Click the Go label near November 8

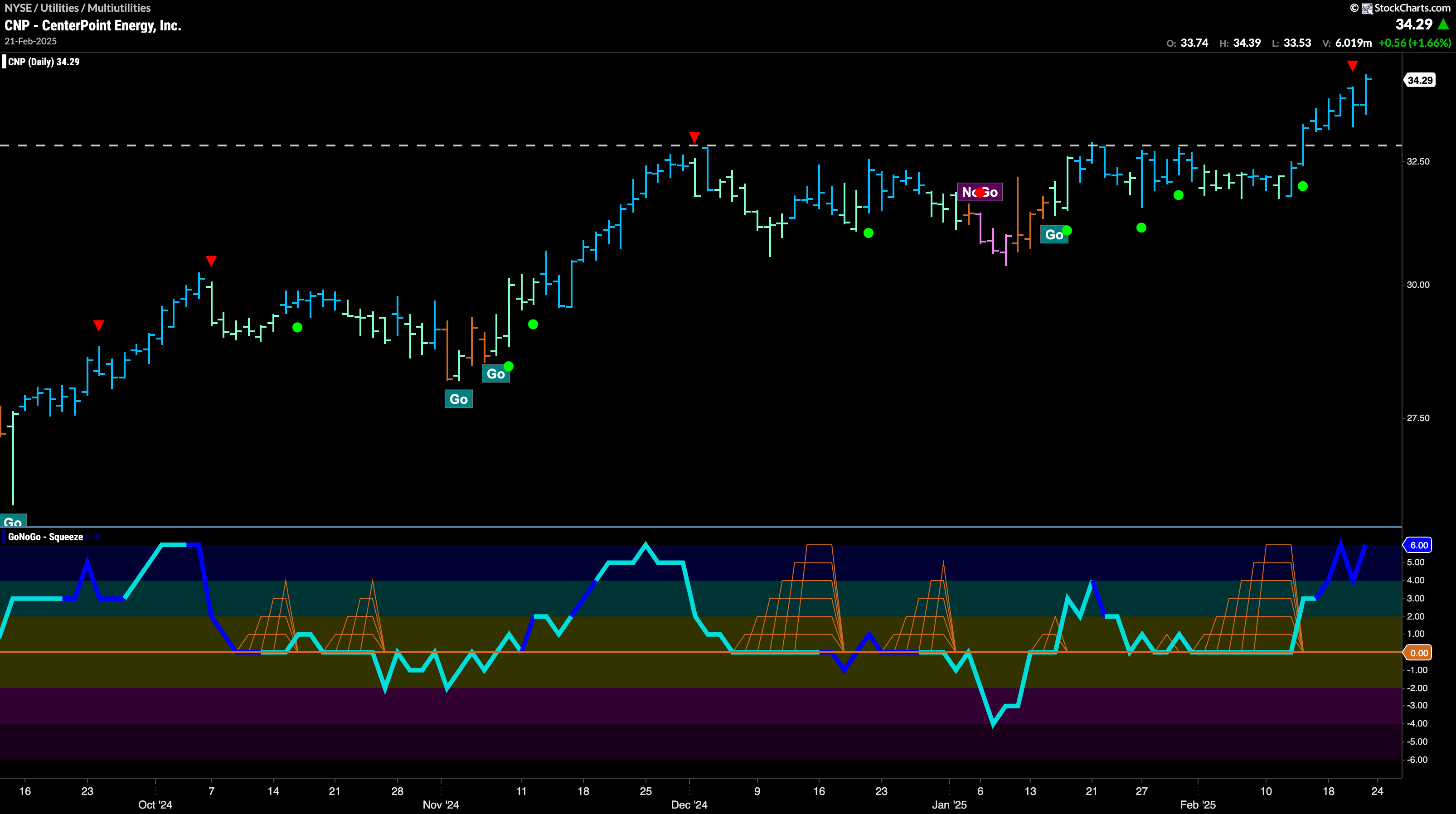[x=495, y=373]
